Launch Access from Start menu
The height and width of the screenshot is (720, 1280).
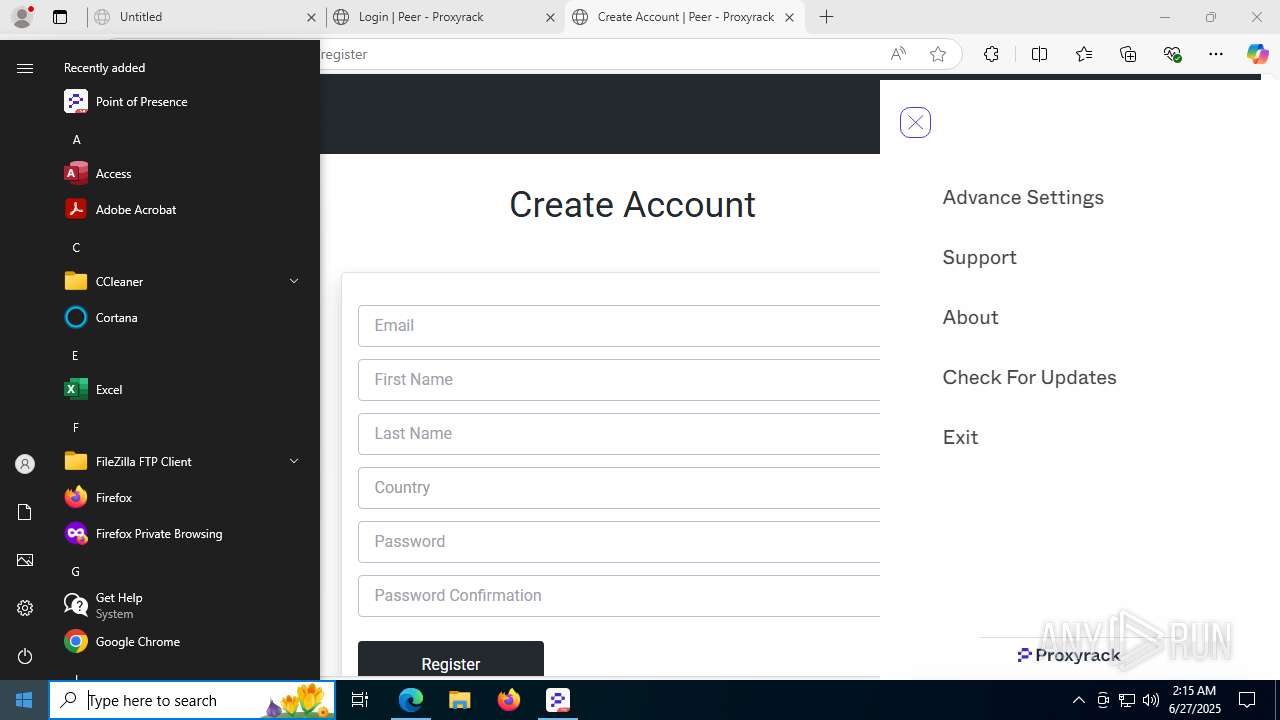pyautogui.click(x=185, y=173)
